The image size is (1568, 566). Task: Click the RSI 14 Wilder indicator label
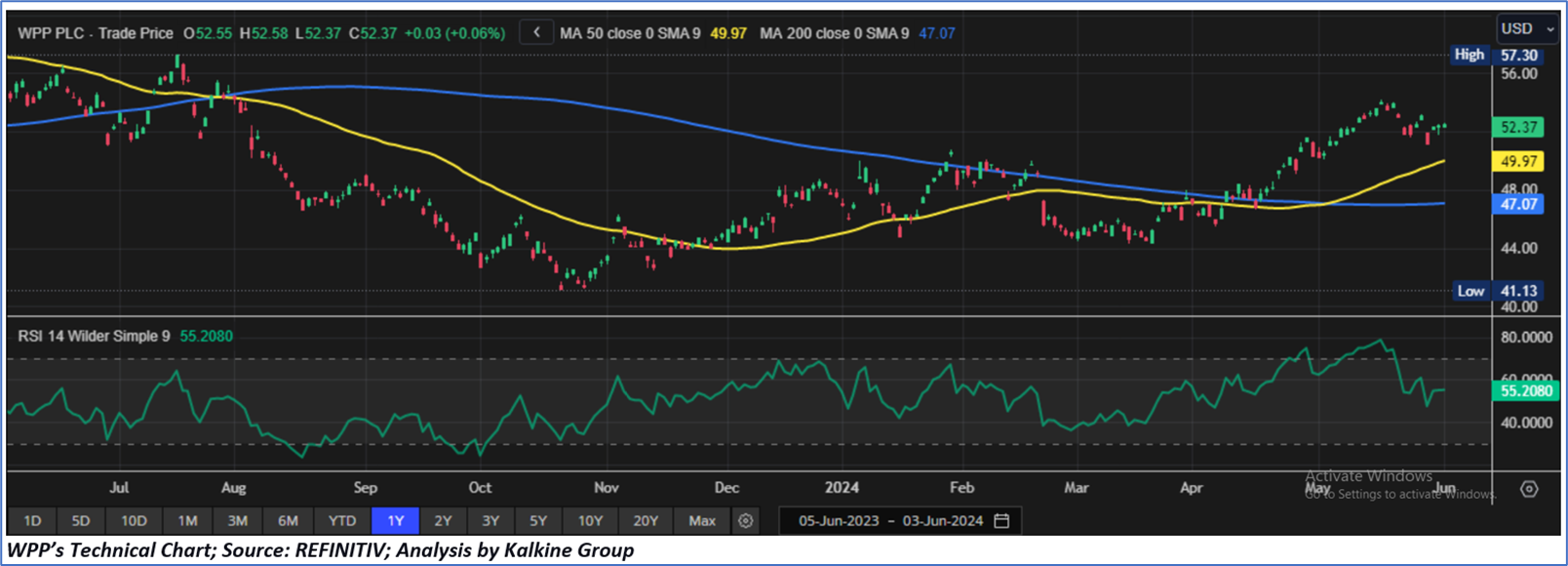coord(94,336)
